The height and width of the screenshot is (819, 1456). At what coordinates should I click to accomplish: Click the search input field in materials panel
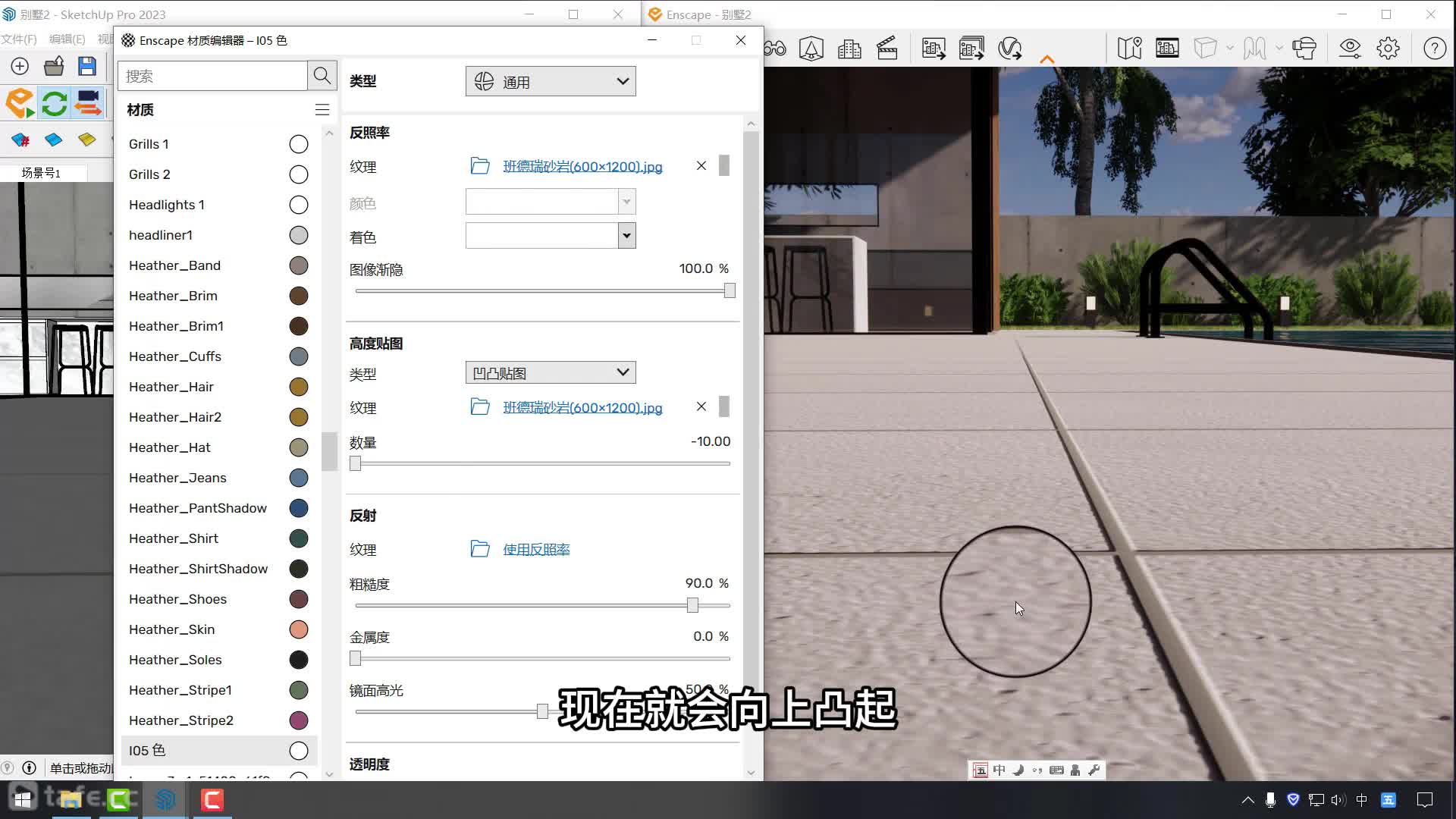coord(214,75)
